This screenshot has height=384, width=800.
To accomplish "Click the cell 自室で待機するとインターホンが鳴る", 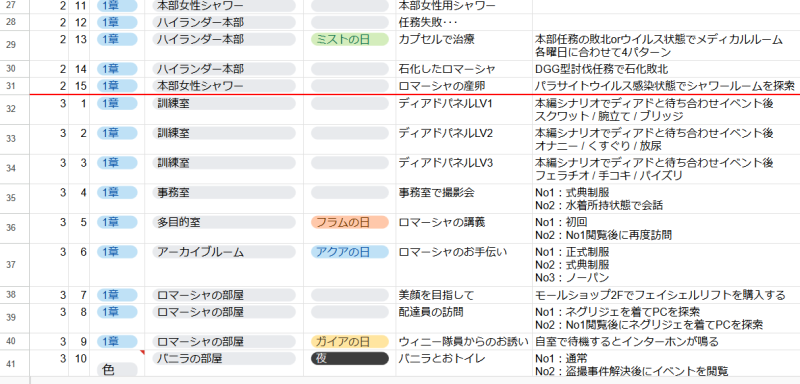I will pos(666,341).
